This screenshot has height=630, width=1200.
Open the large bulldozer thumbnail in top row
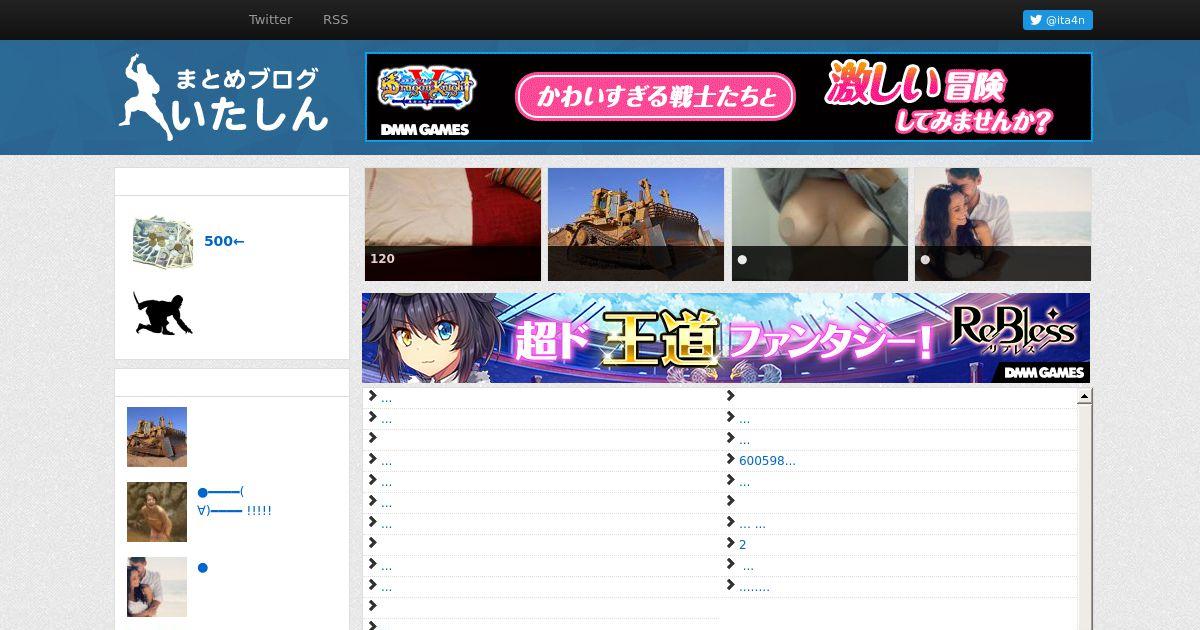(x=636, y=224)
